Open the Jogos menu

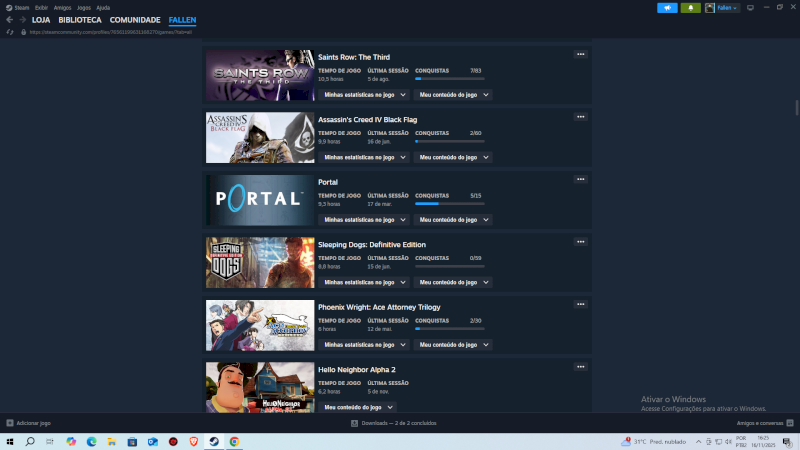click(84, 8)
